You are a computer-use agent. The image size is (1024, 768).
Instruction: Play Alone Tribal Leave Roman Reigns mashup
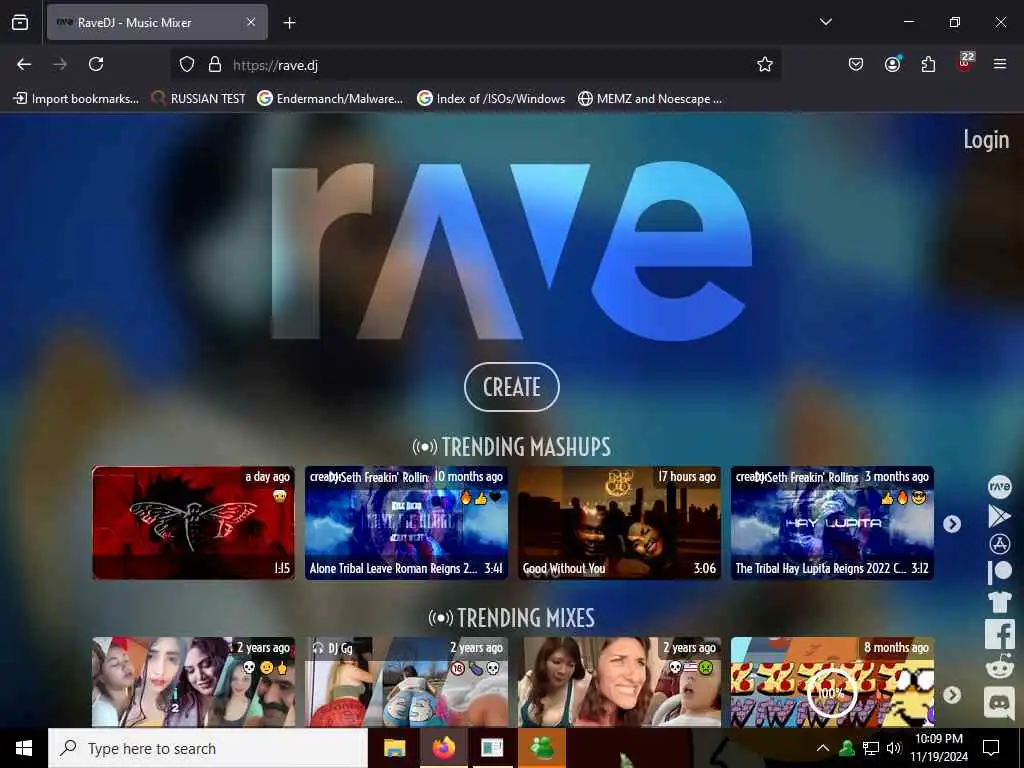click(x=406, y=522)
